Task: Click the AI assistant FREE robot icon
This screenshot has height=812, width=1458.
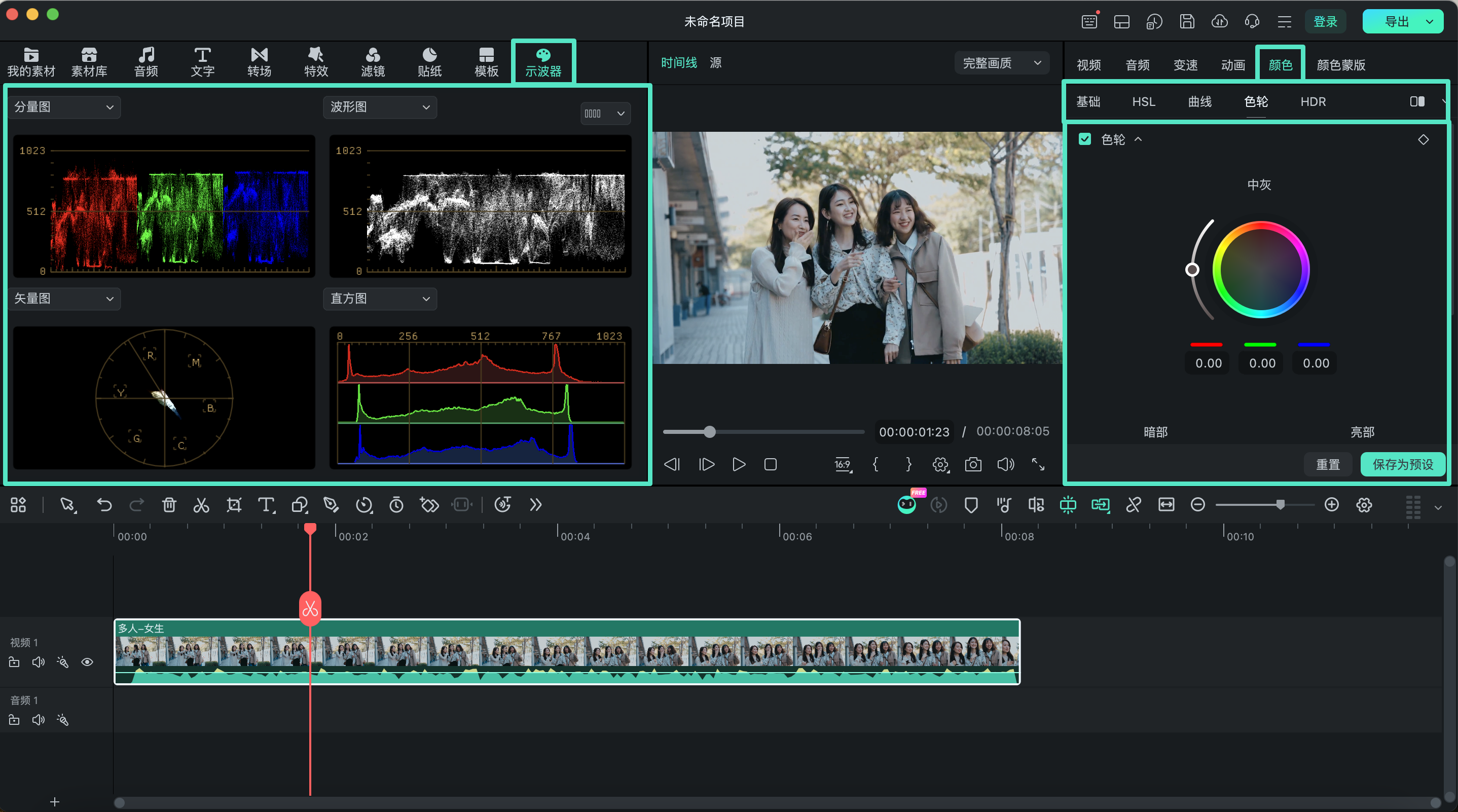Action: (907, 504)
